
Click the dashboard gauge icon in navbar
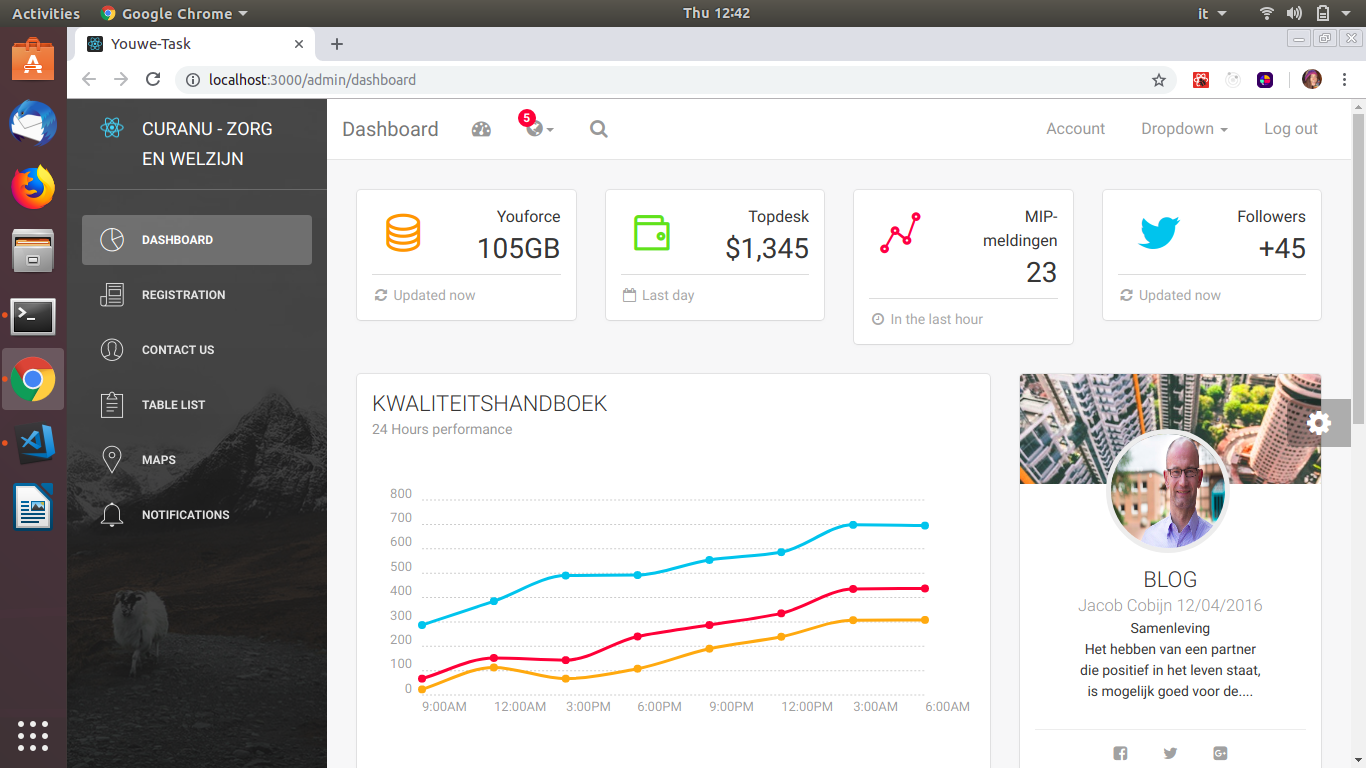(481, 129)
